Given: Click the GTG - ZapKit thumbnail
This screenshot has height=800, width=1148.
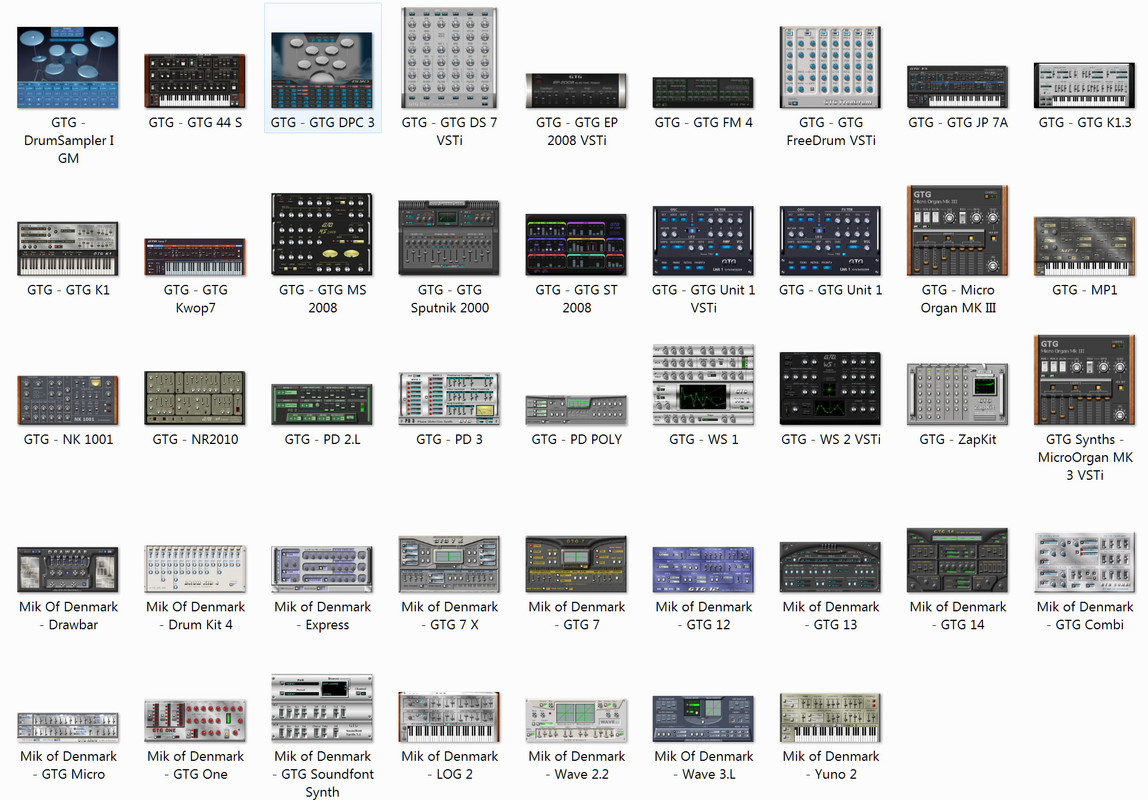Looking at the screenshot, I should [x=958, y=395].
